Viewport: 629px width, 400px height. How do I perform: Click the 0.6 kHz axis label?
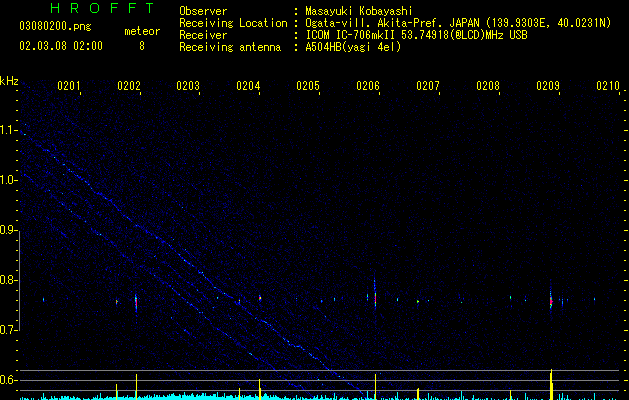8,380
